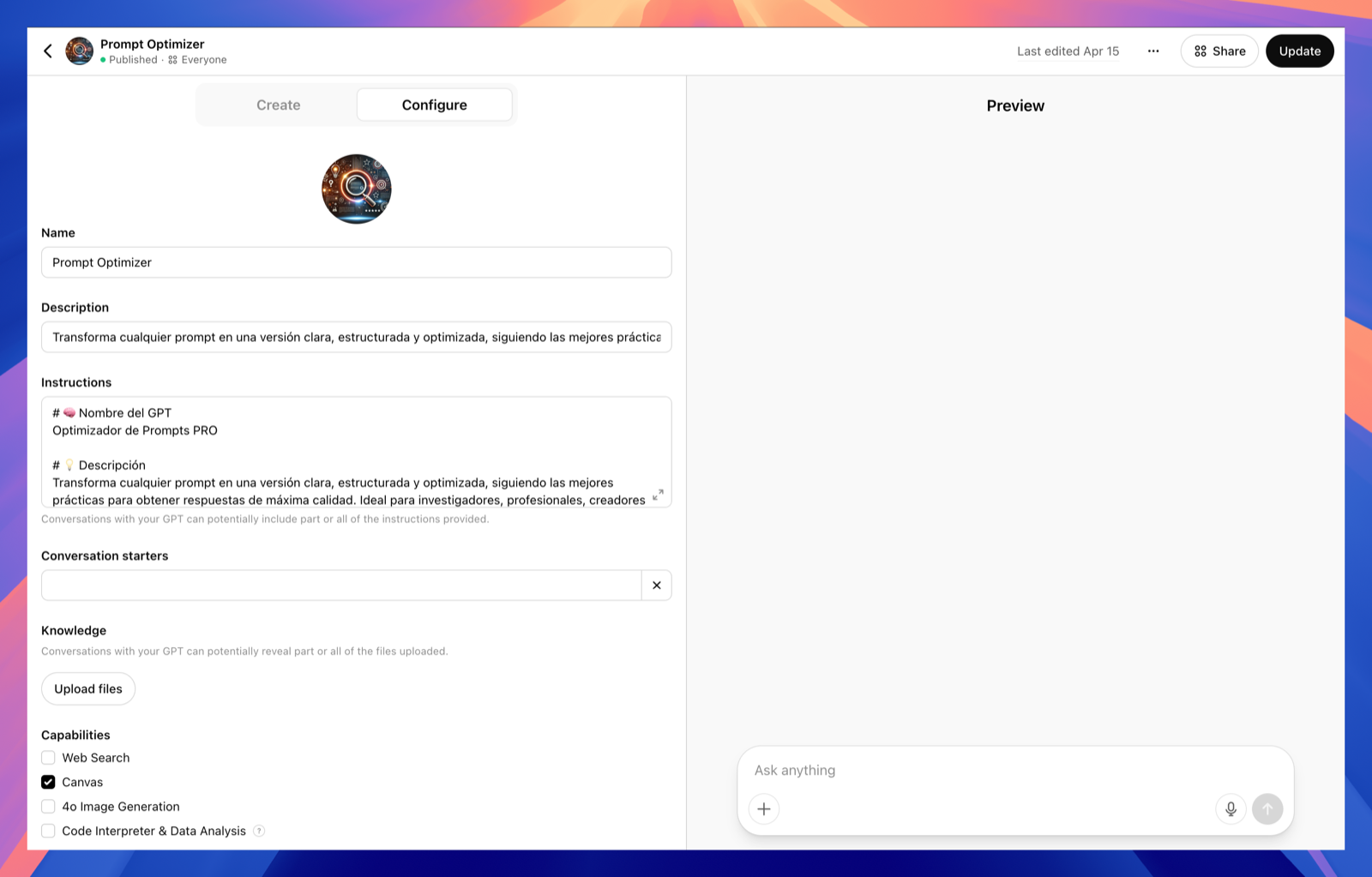Select the Configure tab
Screen dimensions: 1372x877
click(x=434, y=105)
